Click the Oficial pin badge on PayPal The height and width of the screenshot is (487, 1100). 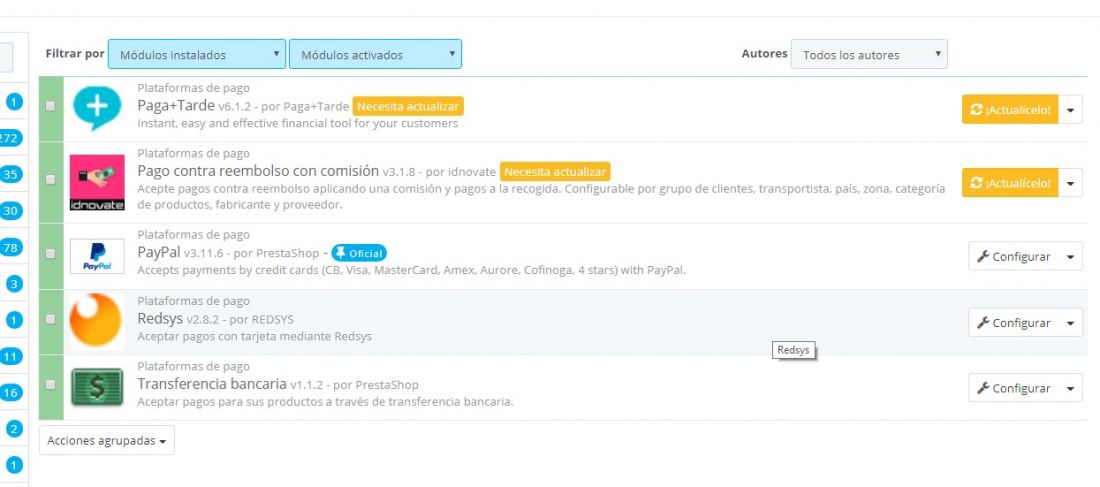(358, 253)
